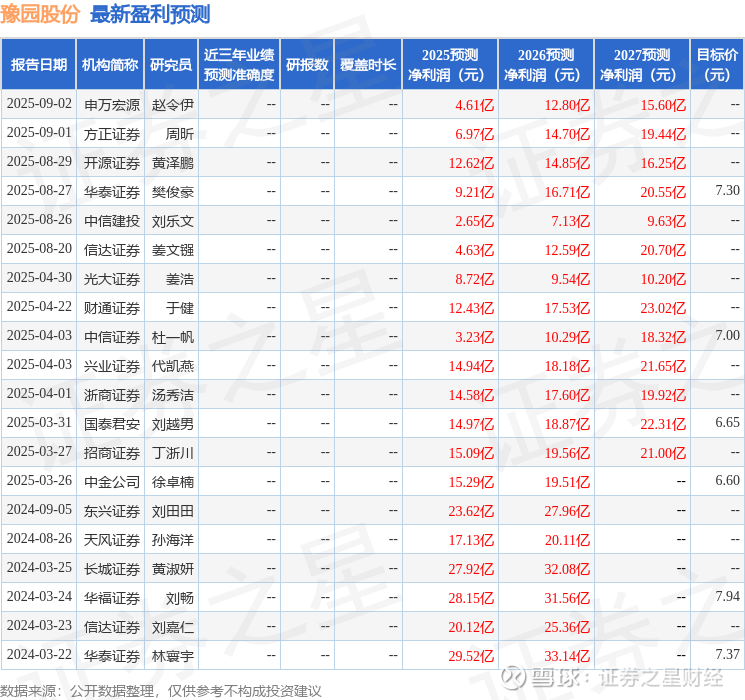
Task: Select the 报告日期 column header
Action: (38, 65)
